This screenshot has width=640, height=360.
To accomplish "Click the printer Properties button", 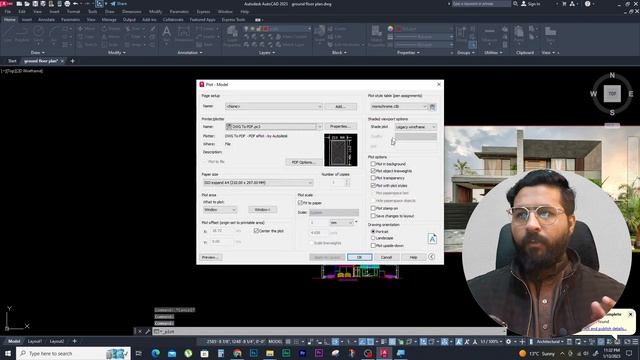I will pyautogui.click(x=340, y=127).
